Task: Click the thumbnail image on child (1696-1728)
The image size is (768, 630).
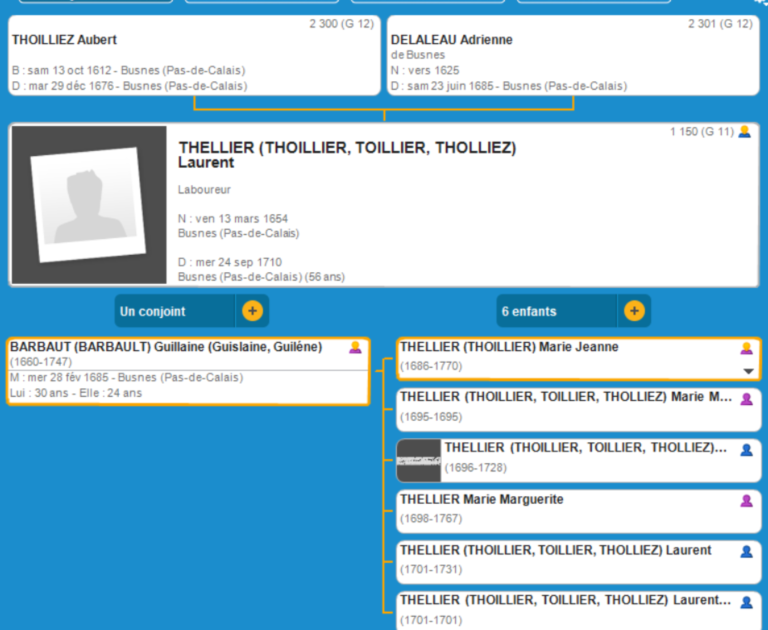Action: click(419, 460)
